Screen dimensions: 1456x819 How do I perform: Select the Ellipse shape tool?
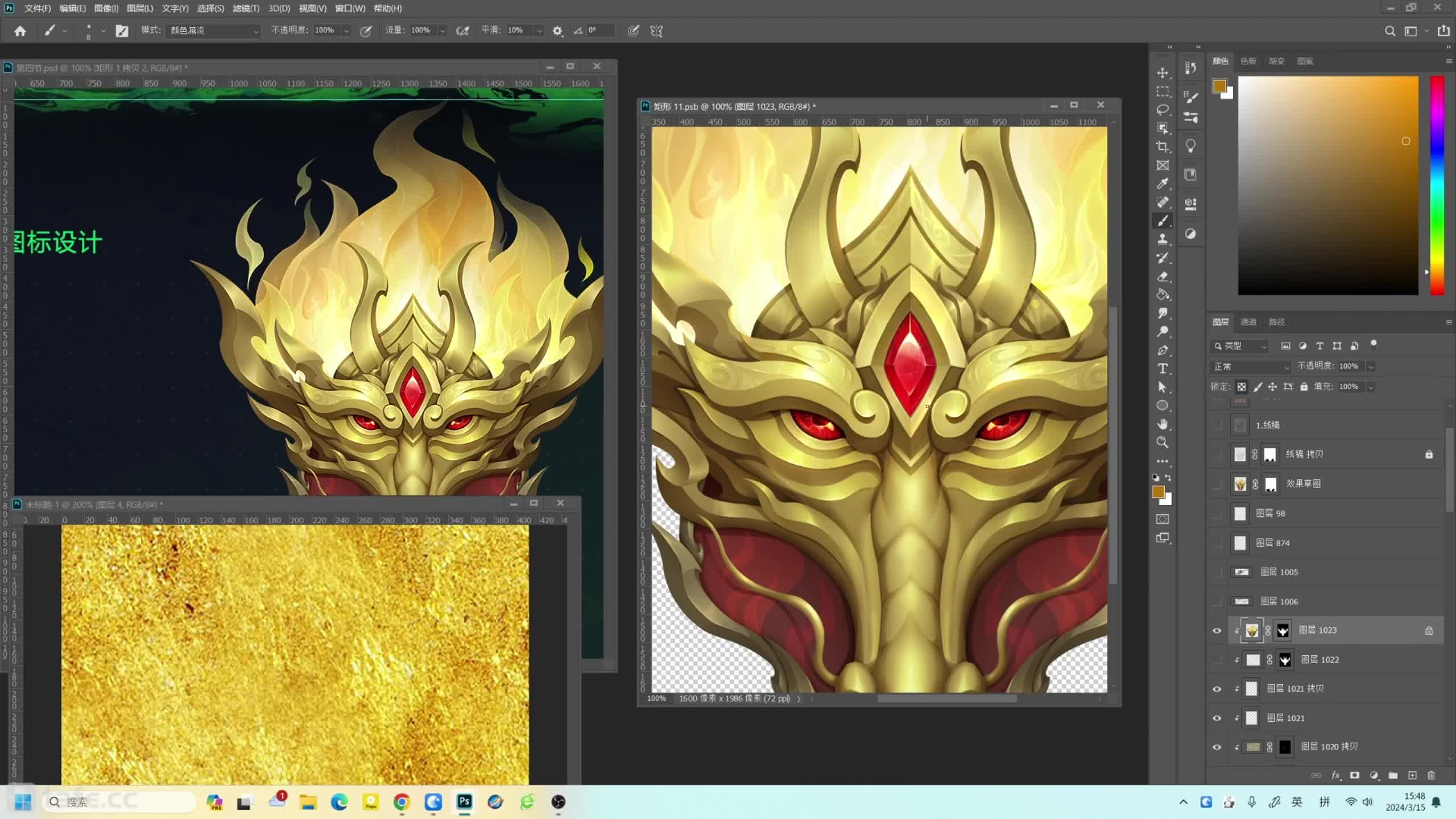(x=1163, y=406)
